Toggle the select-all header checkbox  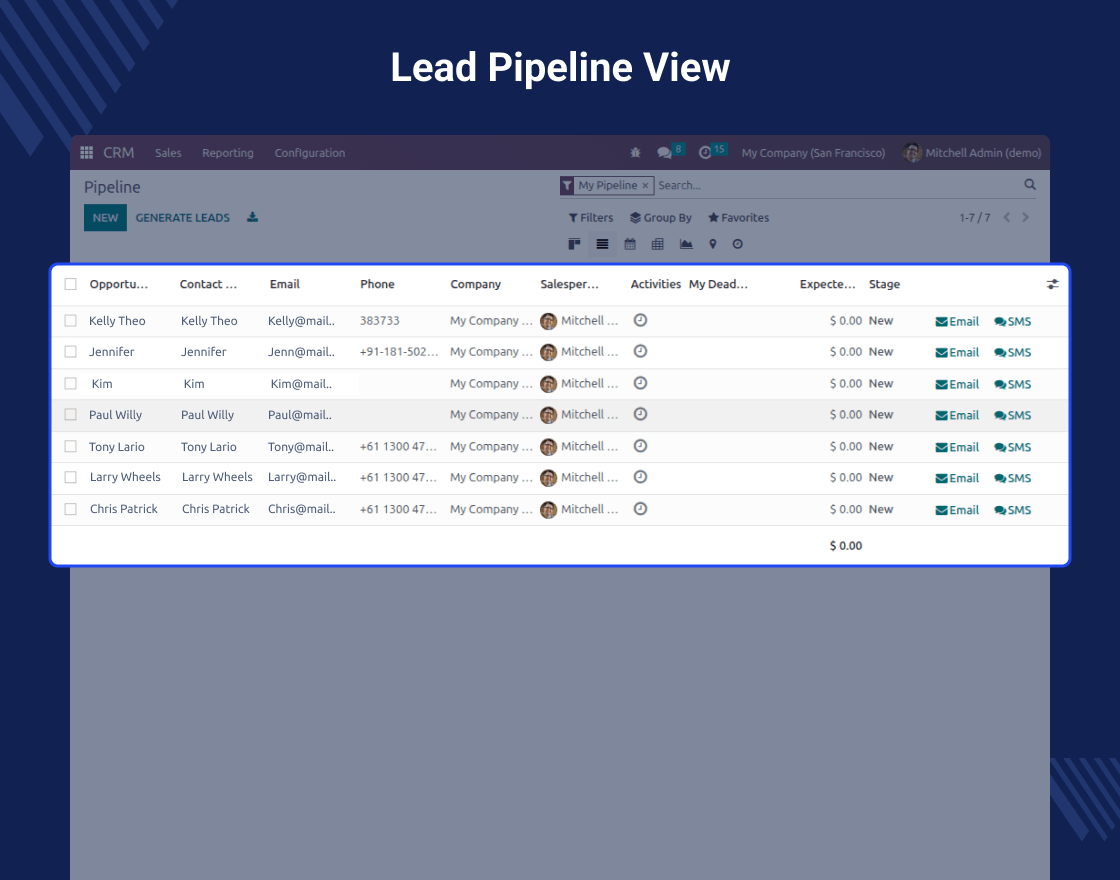click(71, 284)
